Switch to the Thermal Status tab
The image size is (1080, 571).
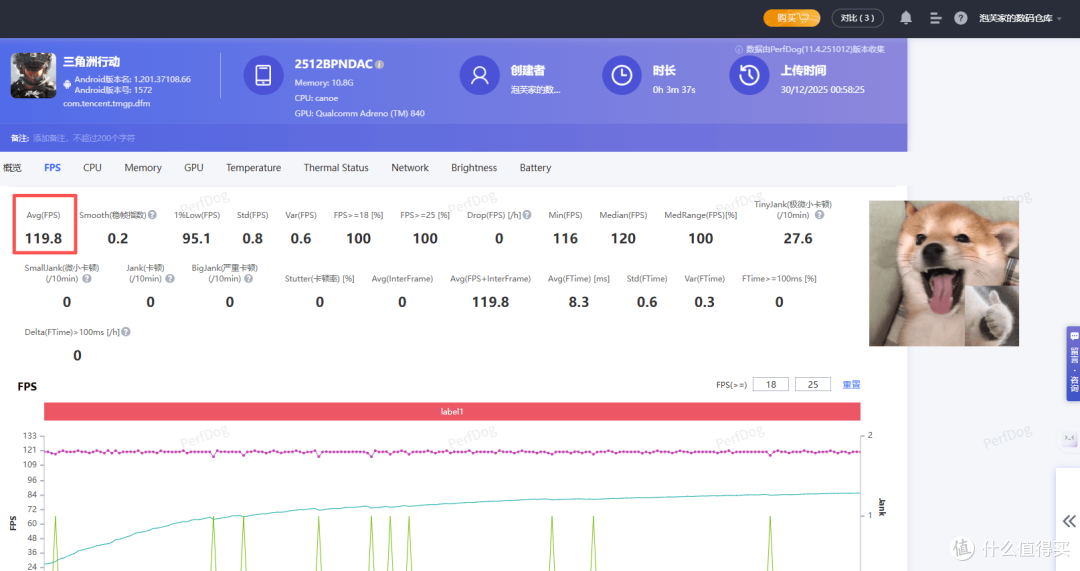pos(336,167)
